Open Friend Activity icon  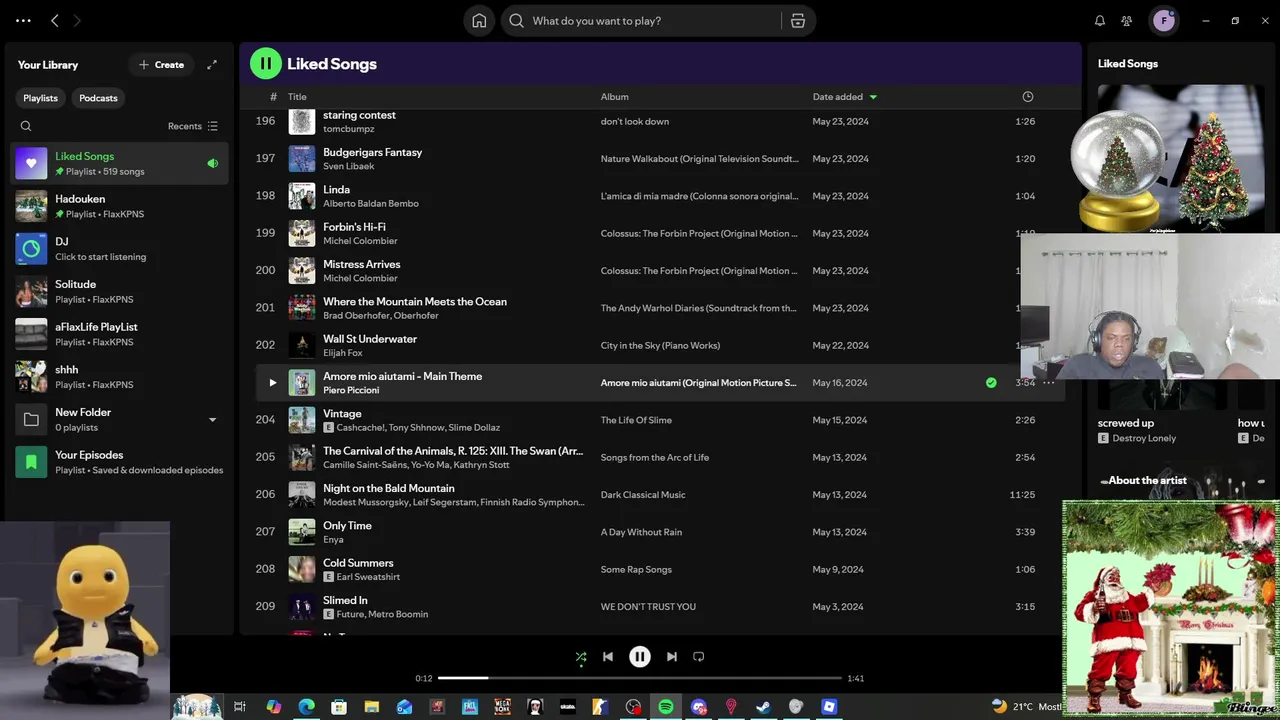[x=1127, y=21]
